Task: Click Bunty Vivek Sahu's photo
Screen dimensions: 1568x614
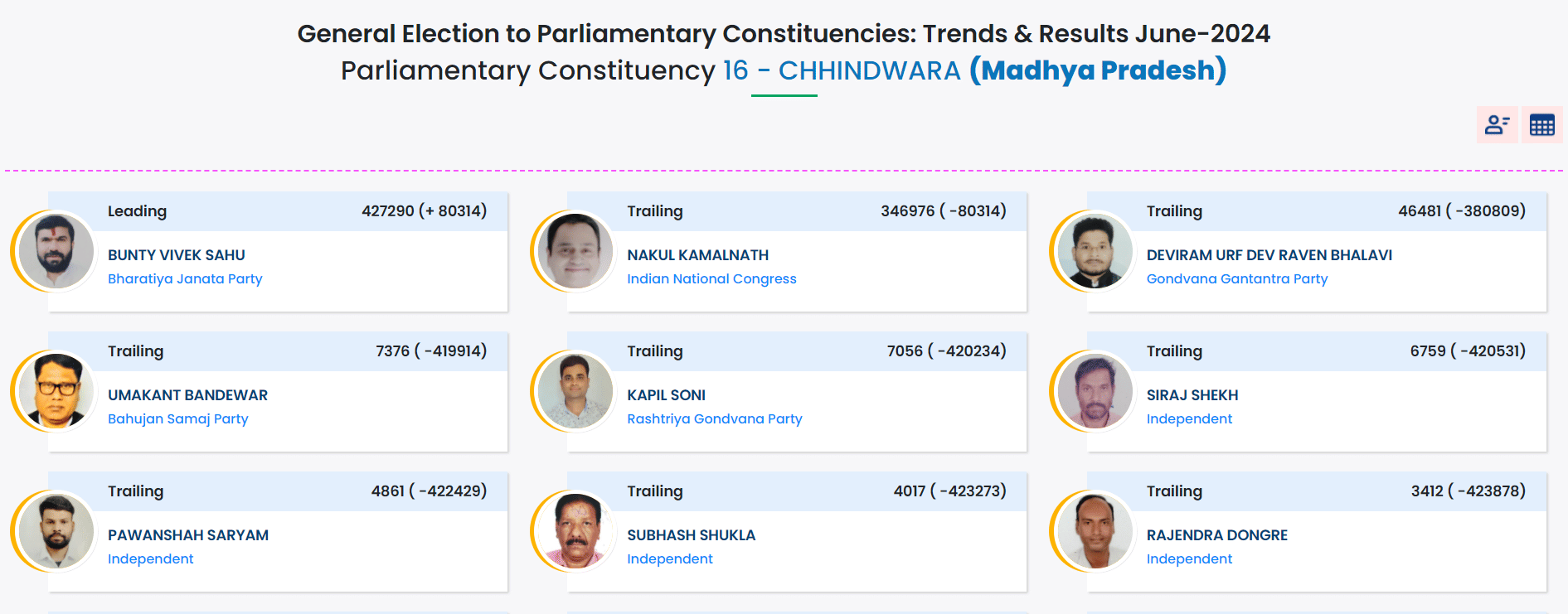Action: tap(56, 251)
